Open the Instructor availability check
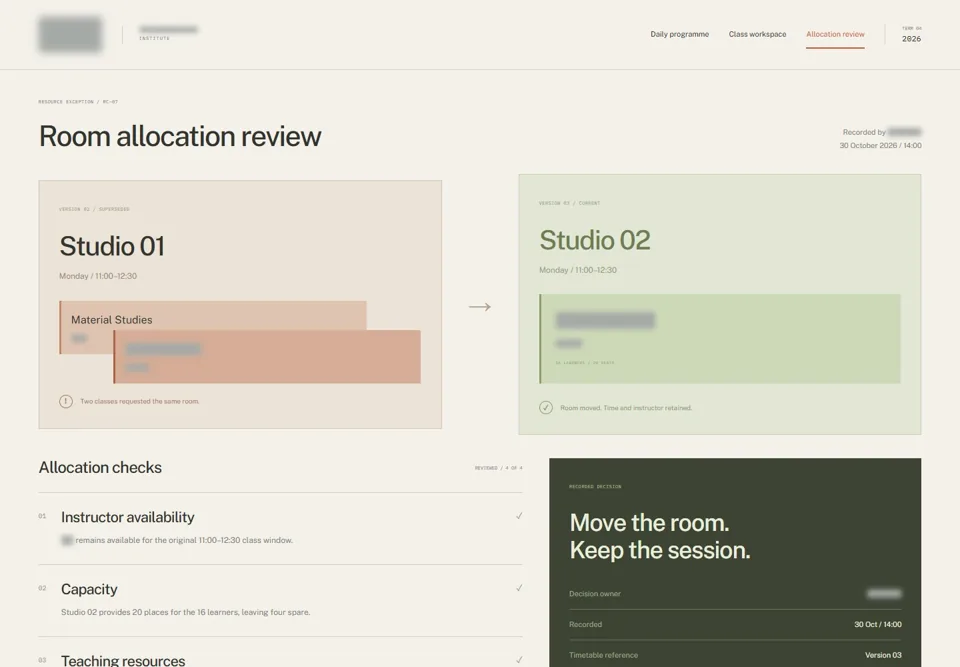The image size is (960, 667). click(127, 518)
